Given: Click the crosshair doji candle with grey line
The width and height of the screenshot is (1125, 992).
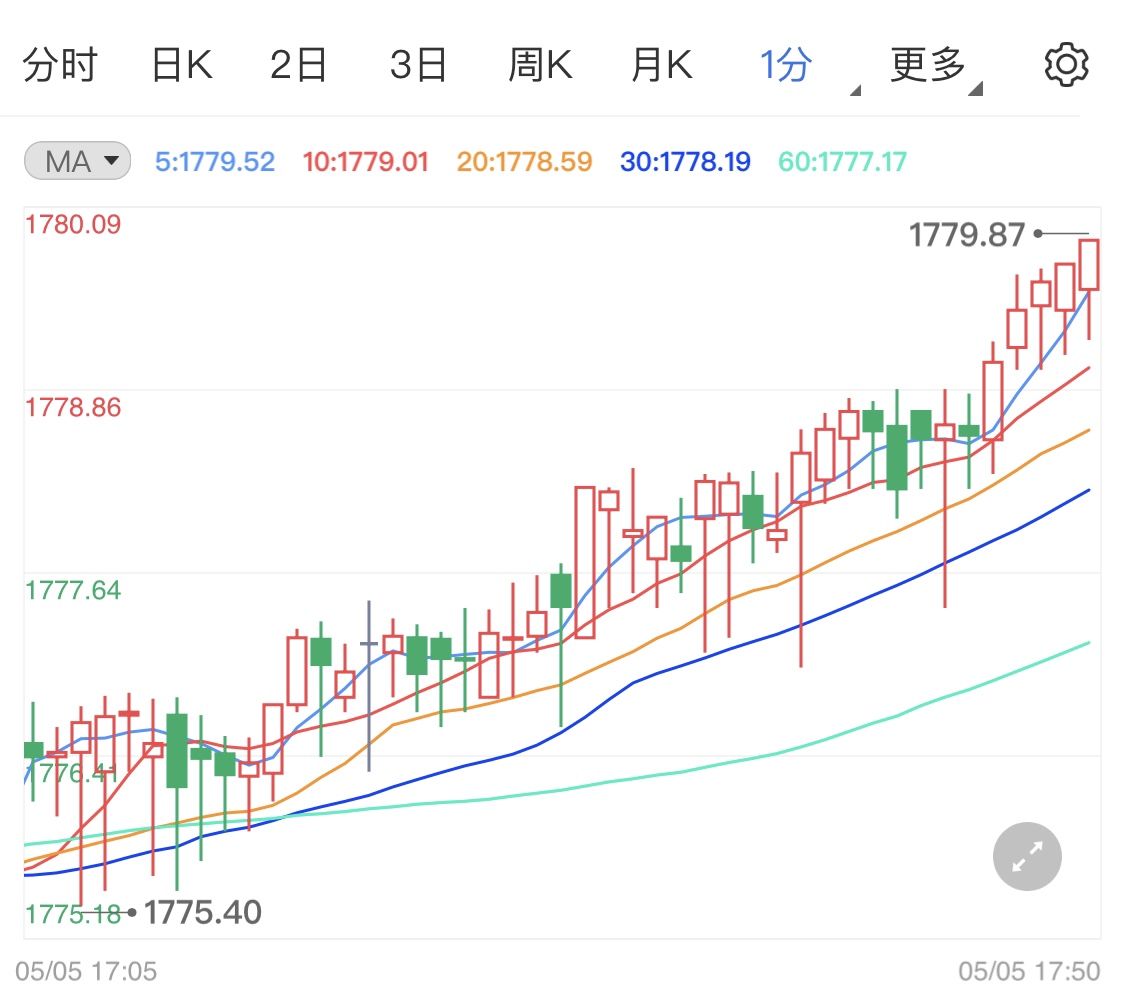Looking at the screenshot, I should (369, 685).
